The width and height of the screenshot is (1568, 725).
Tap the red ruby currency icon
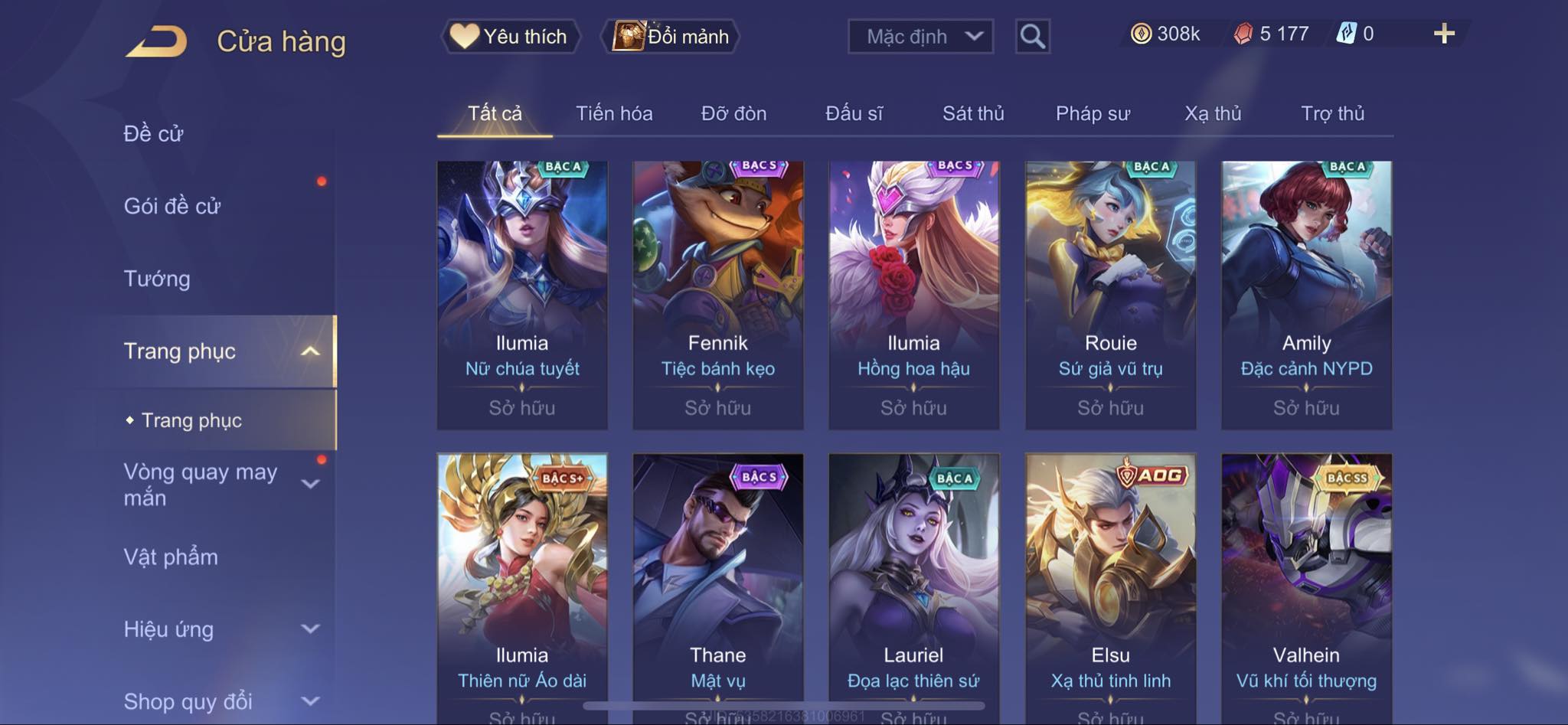click(x=1243, y=34)
